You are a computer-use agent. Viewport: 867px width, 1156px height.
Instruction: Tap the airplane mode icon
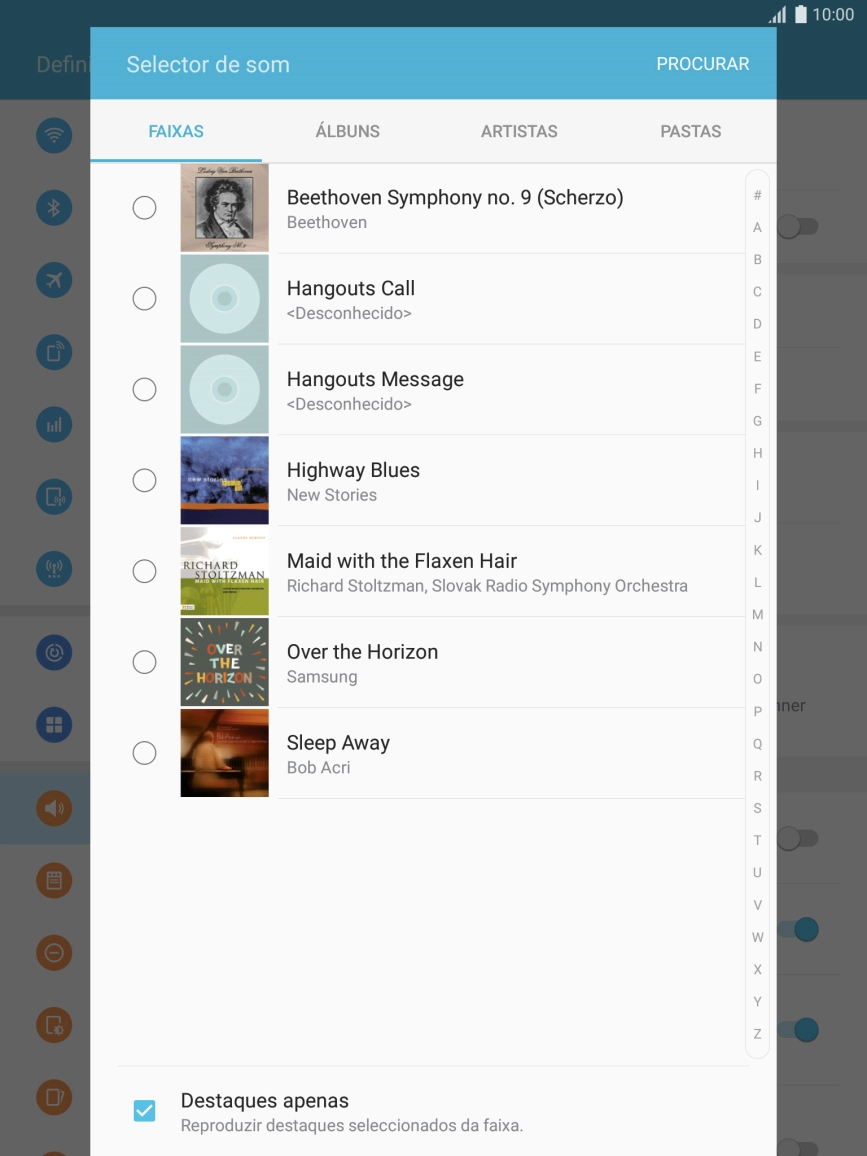pos(54,280)
